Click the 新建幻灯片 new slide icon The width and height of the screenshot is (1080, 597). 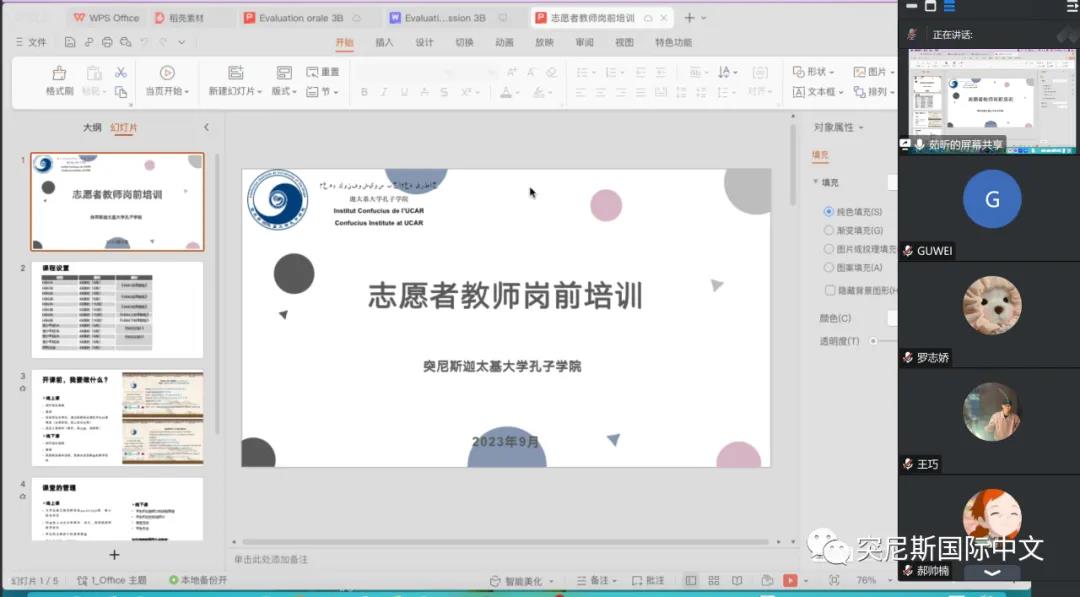tap(236, 73)
